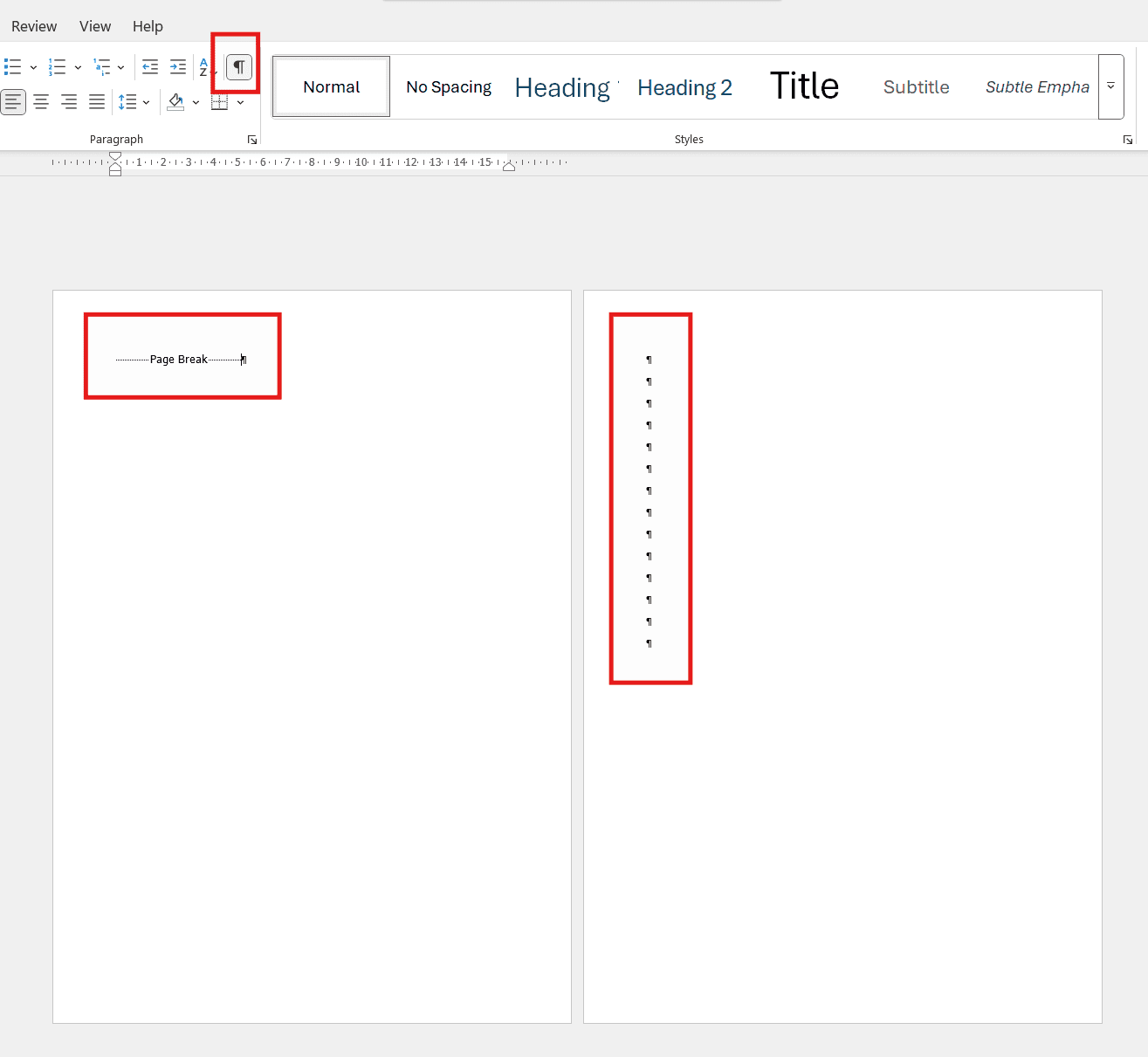The width and height of the screenshot is (1148, 1057).
Task: Open the View menu
Action: coord(94,26)
